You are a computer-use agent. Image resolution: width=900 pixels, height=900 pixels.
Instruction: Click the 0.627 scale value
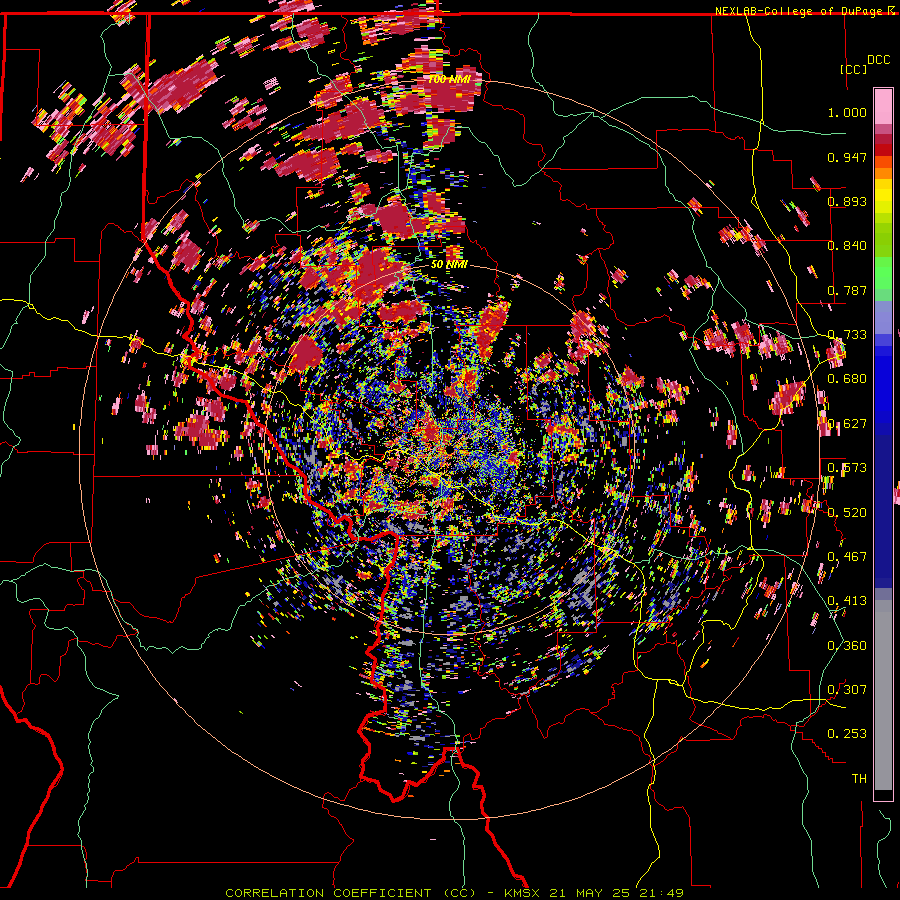[x=847, y=424]
